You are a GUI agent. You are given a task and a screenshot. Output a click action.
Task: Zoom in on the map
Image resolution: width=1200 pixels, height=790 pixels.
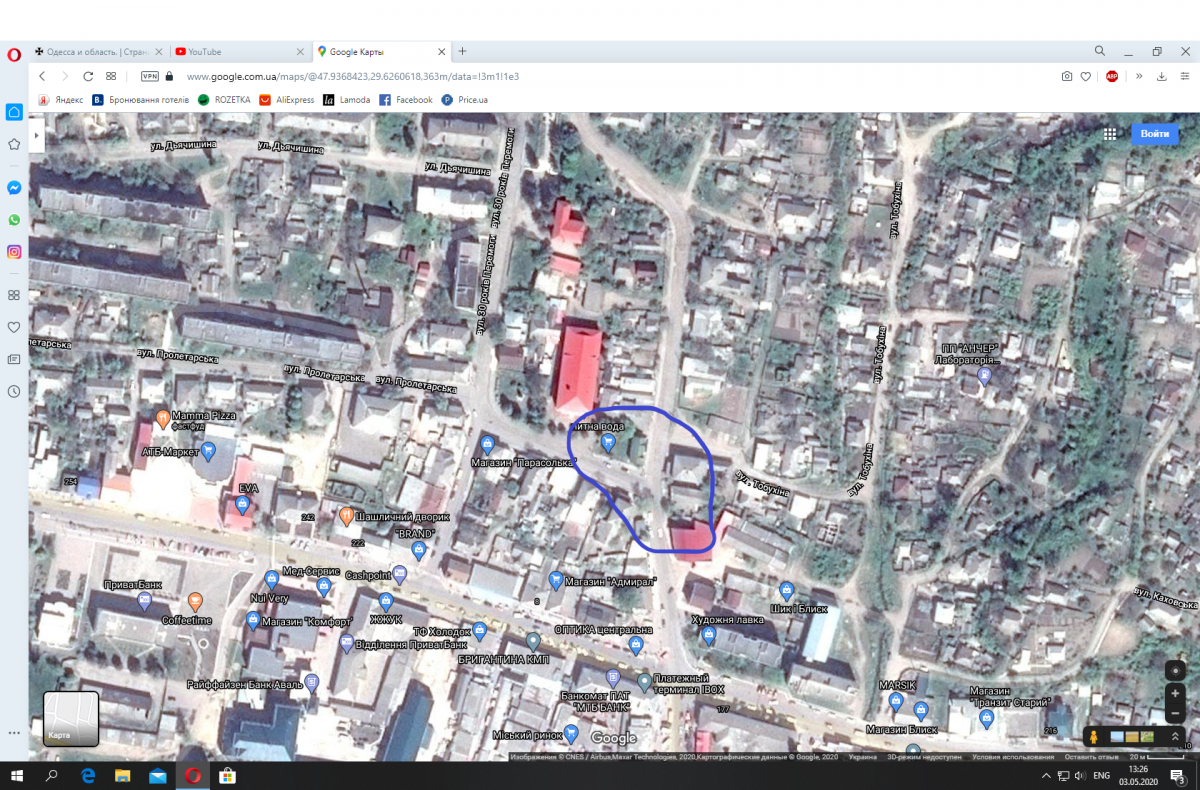click(x=1175, y=693)
